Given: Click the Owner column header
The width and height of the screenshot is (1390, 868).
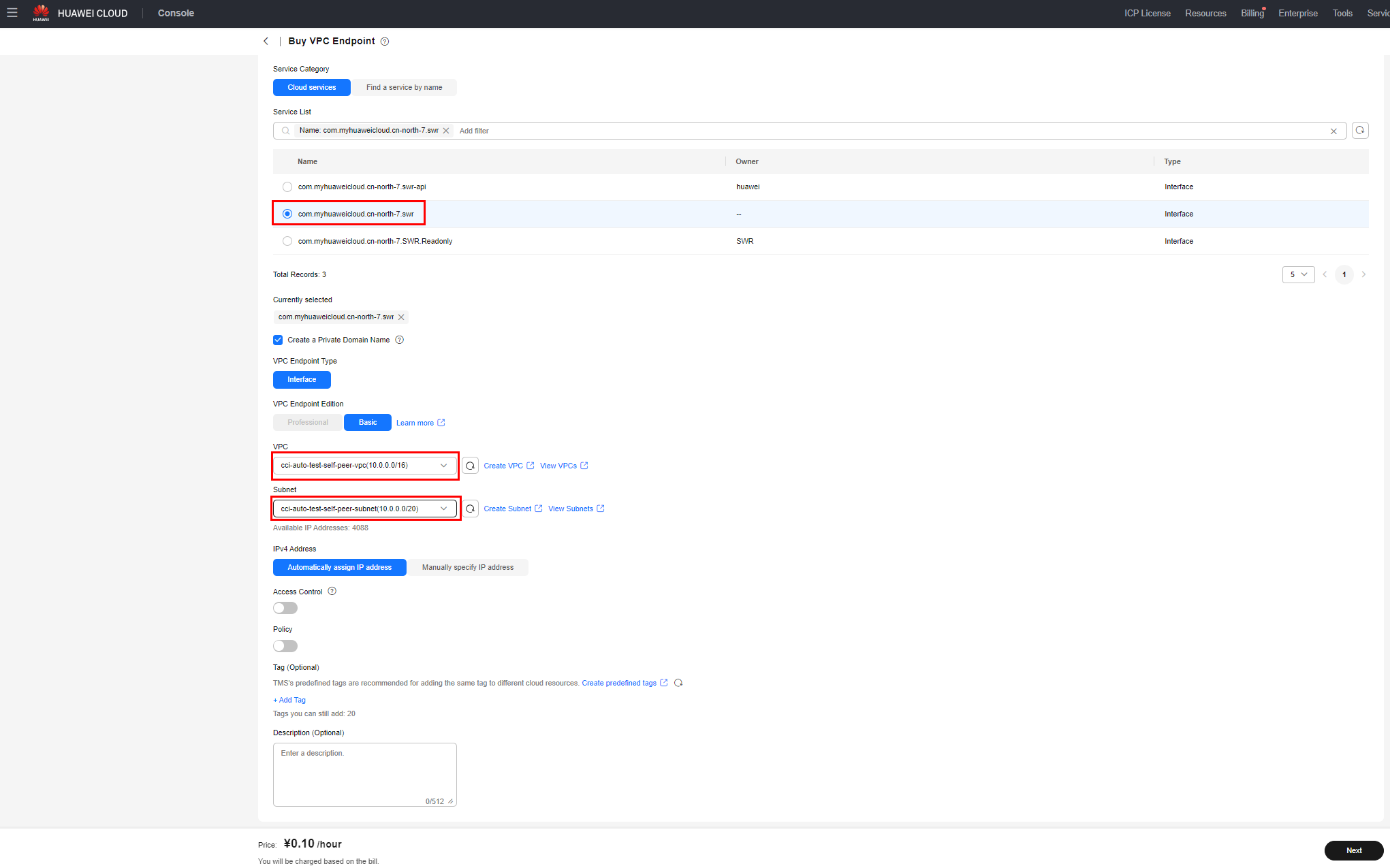Looking at the screenshot, I should [x=747, y=161].
